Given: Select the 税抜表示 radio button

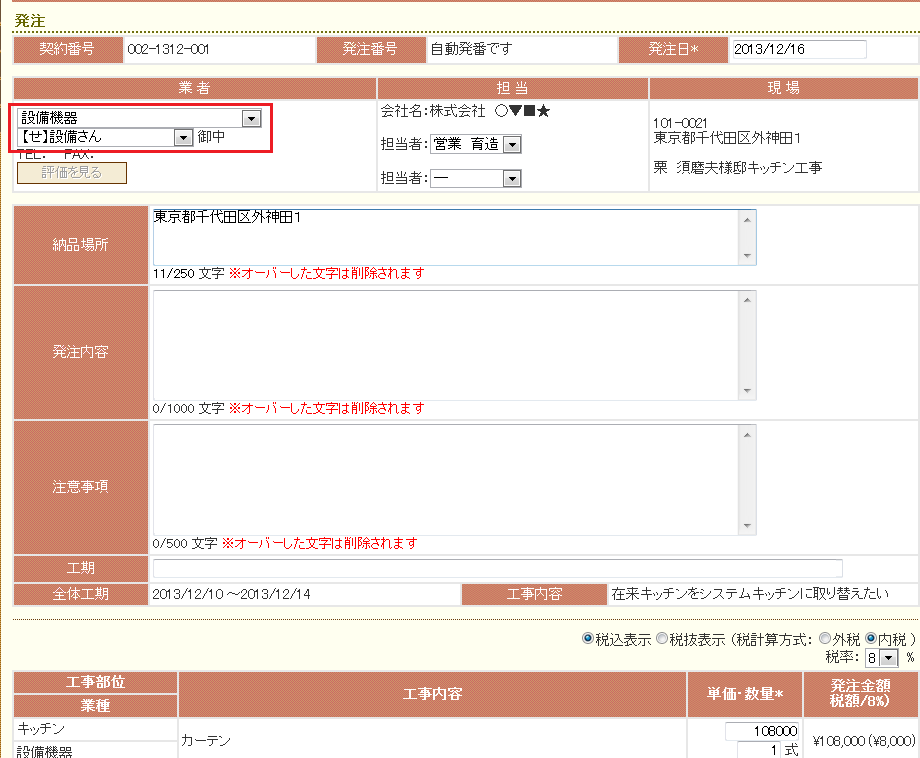Looking at the screenshot, I should pos(661,639).
